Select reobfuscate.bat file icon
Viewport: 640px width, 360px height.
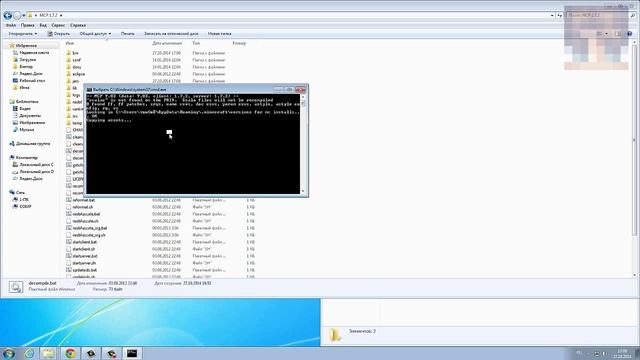(69, 214)
